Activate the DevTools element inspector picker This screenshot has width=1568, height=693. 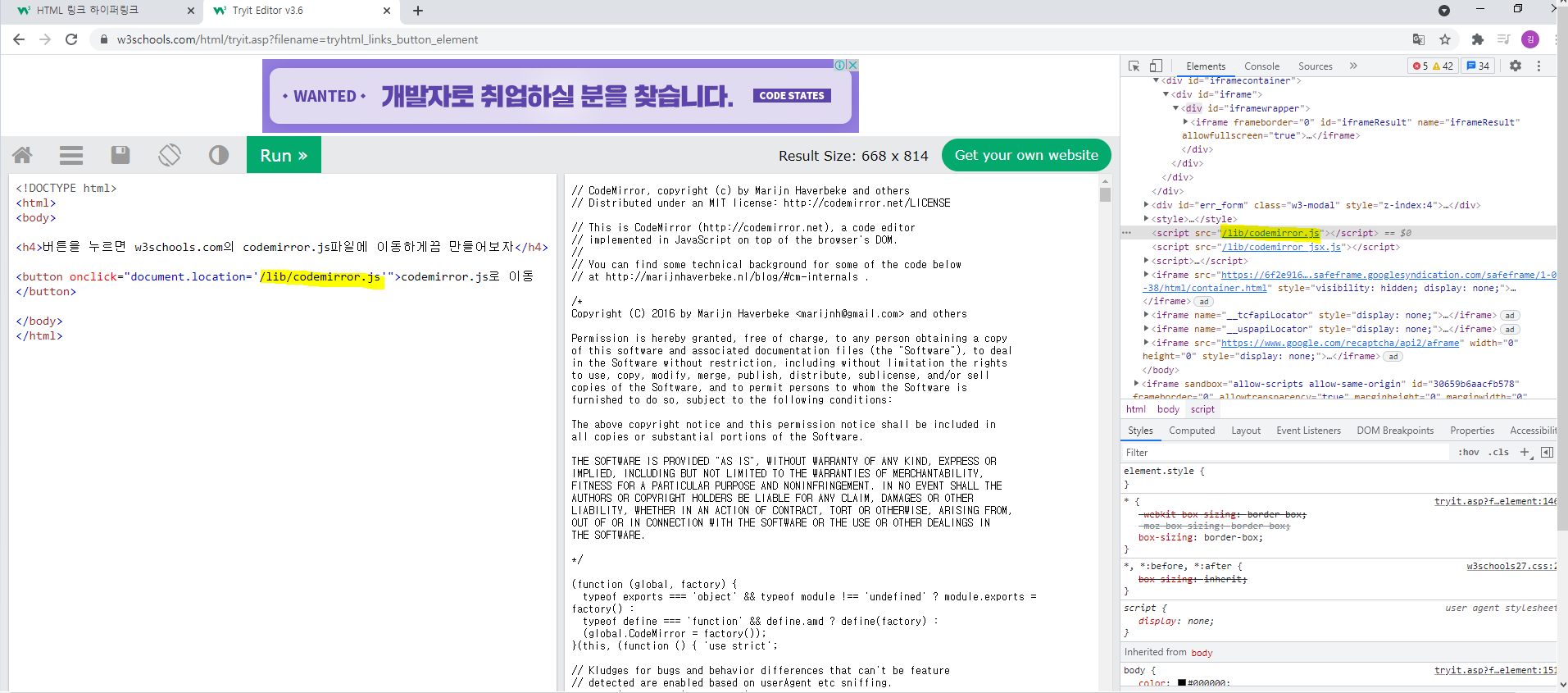click(1134, 66)
